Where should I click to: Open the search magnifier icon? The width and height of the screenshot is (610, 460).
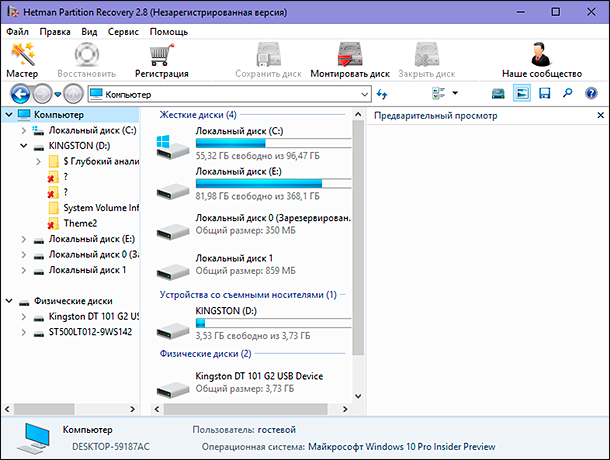[x=568, y=93]
